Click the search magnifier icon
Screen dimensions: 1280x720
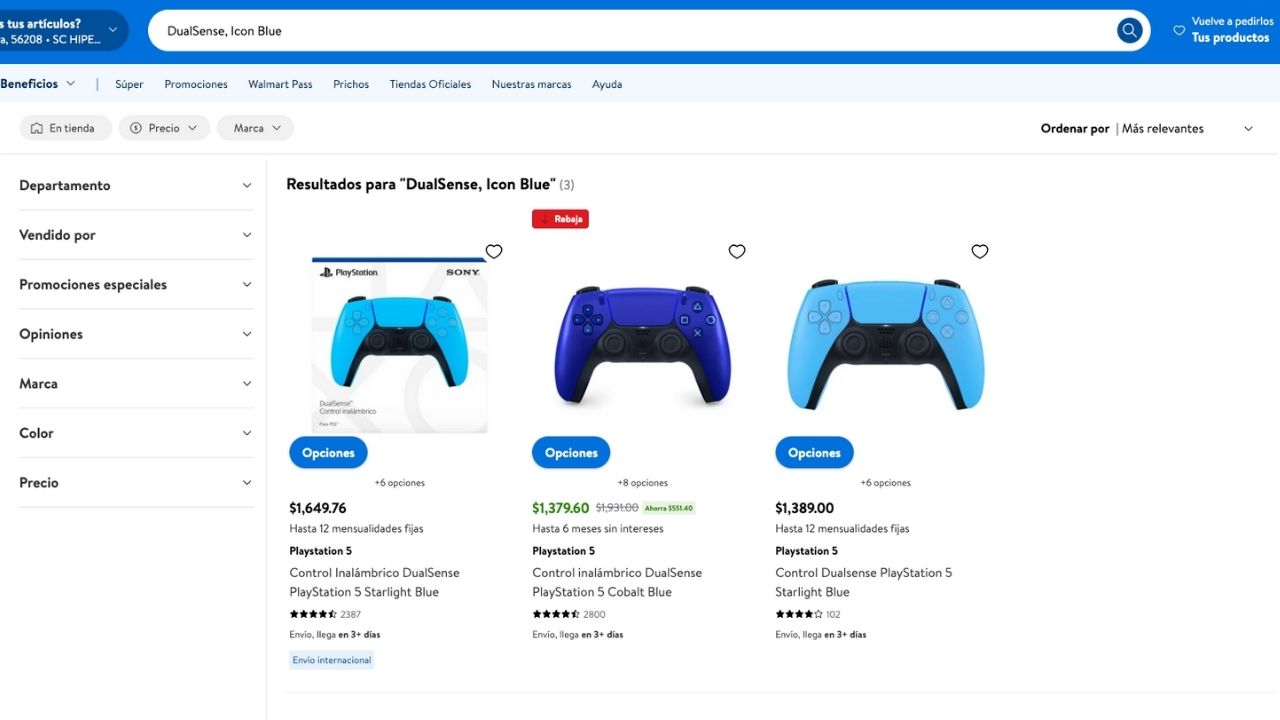(x=1130, y=30)
